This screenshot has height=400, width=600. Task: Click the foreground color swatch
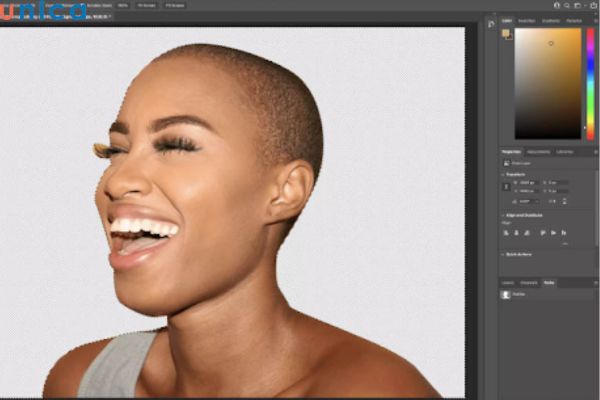(x=506, y=33)
